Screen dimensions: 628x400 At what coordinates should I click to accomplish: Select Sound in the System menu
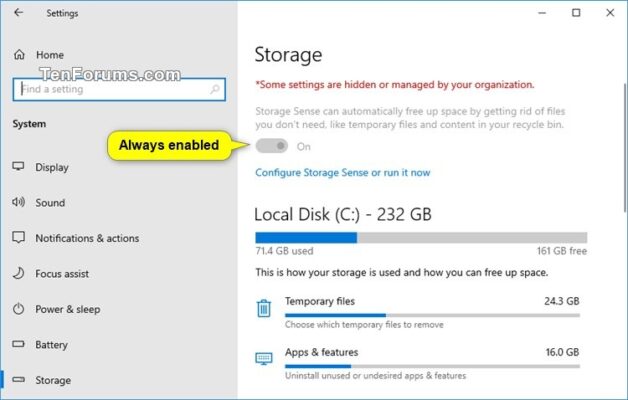click(x=50, y=203)
